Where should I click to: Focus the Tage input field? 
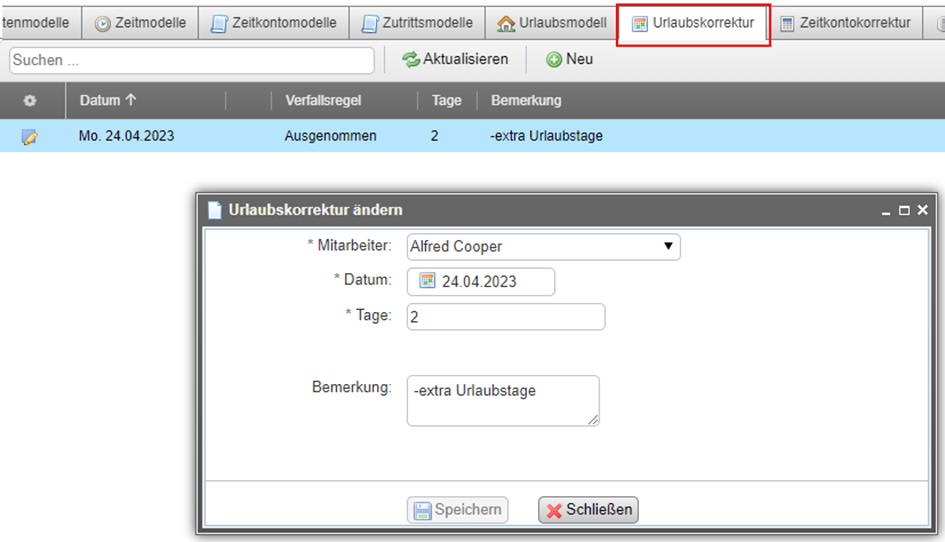505,317
